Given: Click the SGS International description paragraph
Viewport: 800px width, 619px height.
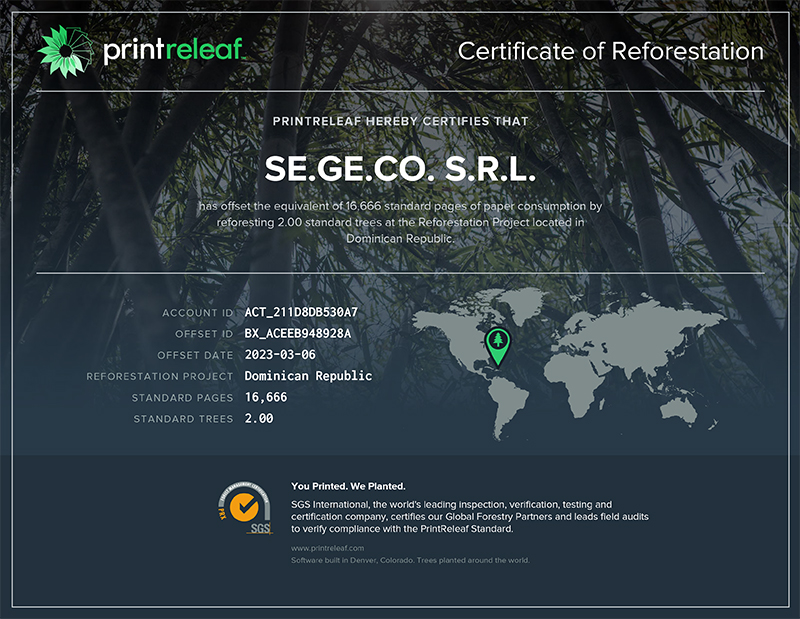Looking at the screenshot, I should click(470, 516).
